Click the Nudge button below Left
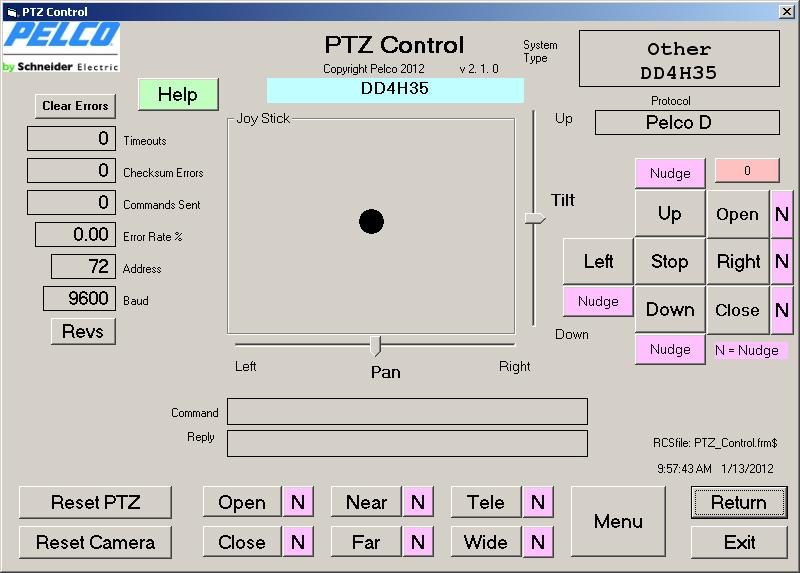The height and width of the screenshot is (573, 800). 598,301
